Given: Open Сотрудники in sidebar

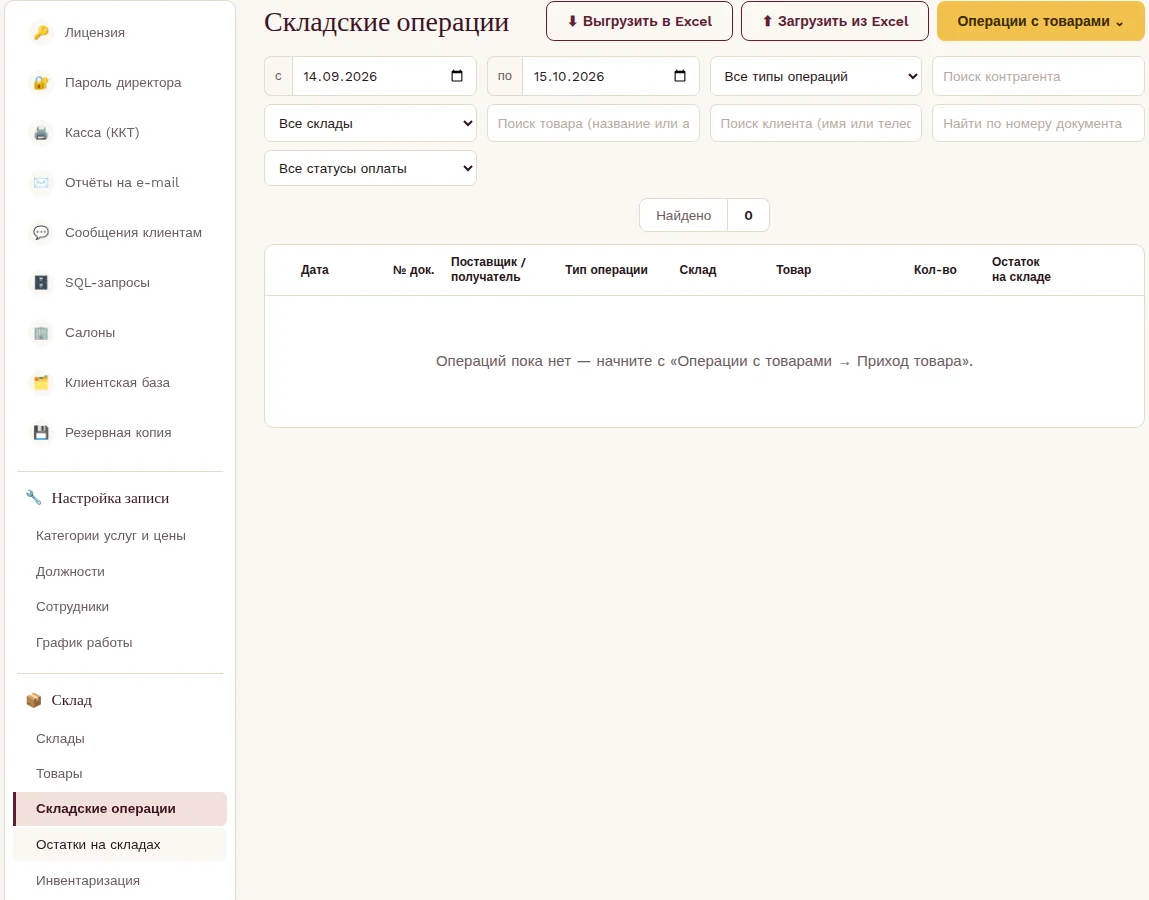Looking at the screenshot, I should pyautogui.click(x=119, y=607).
